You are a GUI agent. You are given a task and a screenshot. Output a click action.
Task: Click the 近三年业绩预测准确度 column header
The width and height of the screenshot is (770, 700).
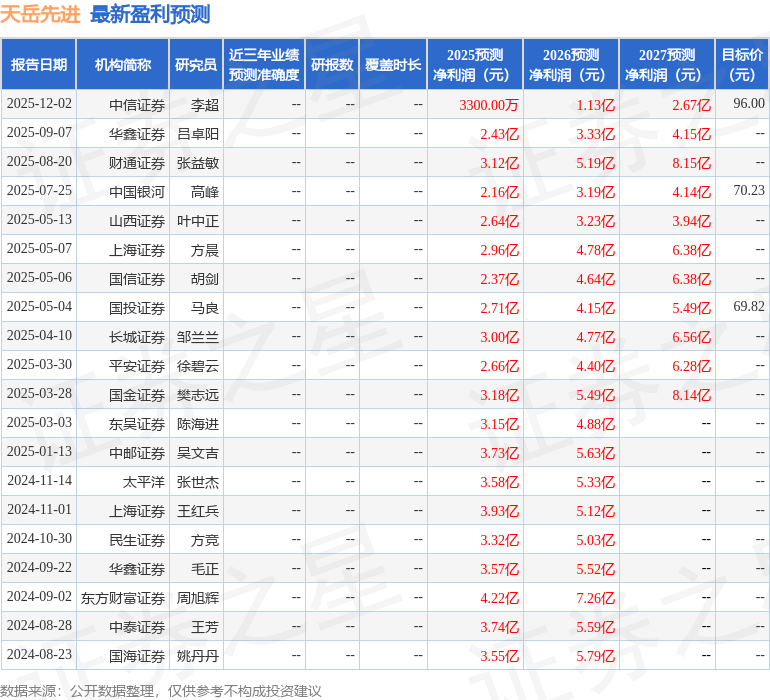[264, 65]
